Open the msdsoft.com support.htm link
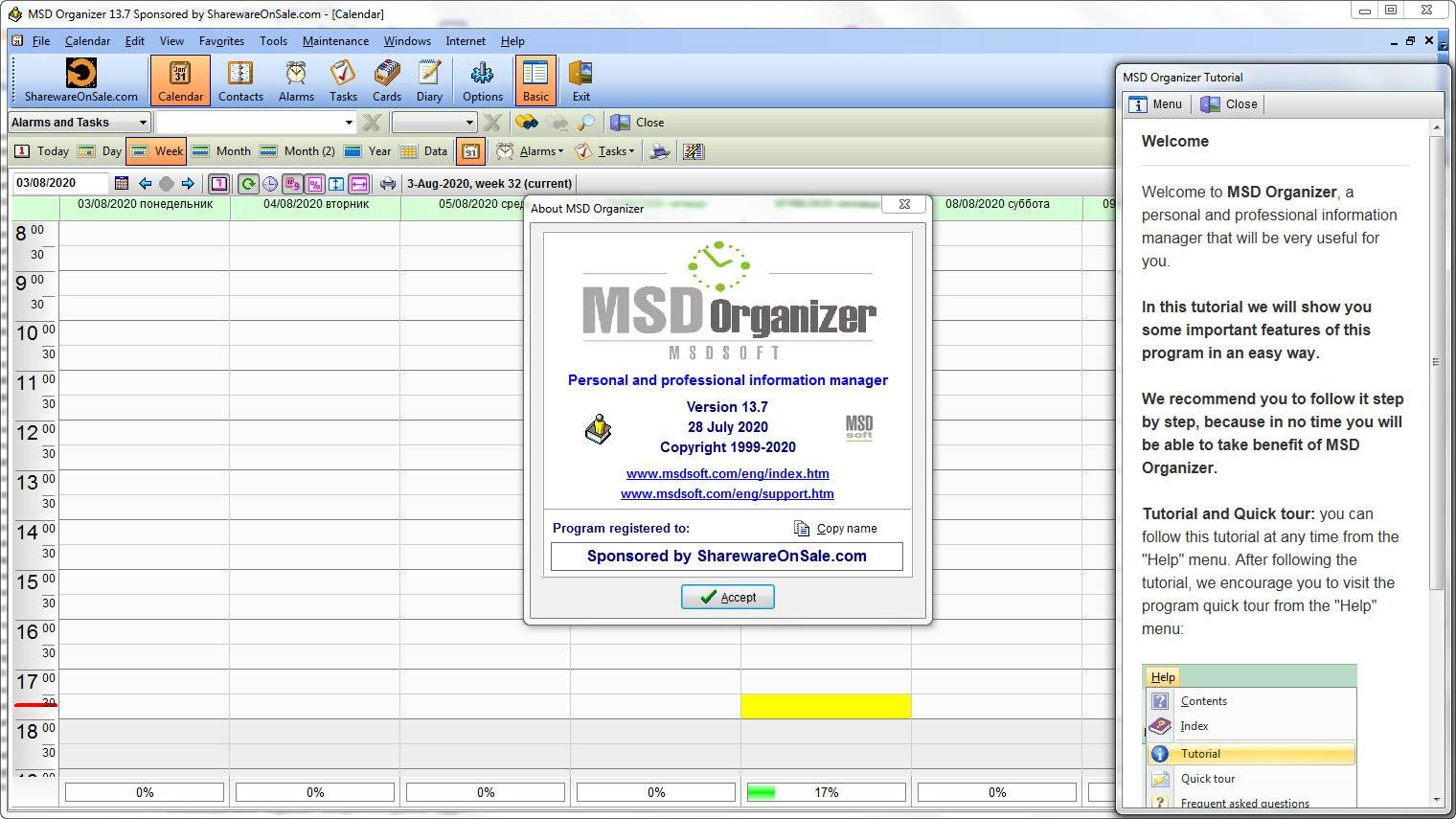 [727, 493]
